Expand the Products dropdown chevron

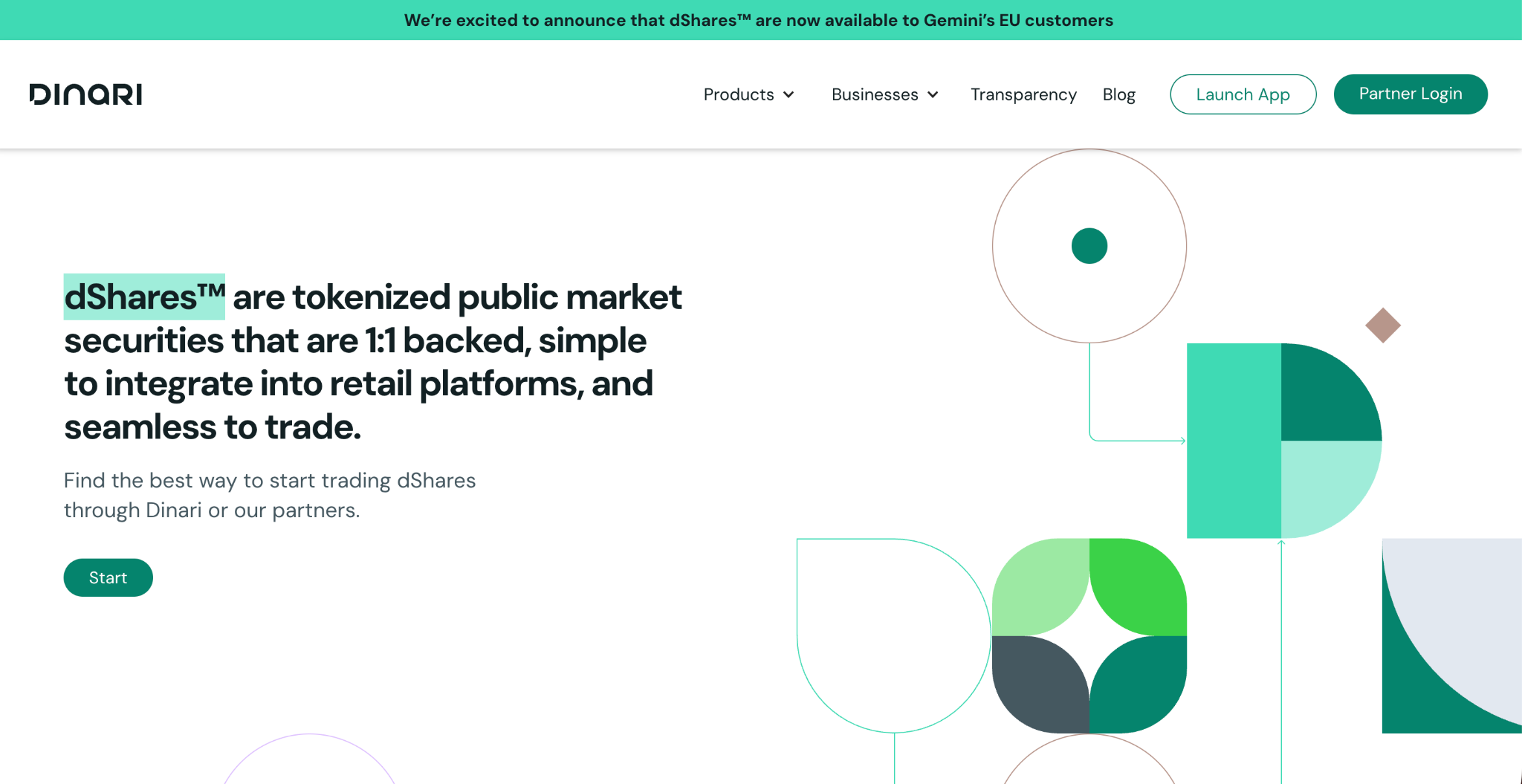point(788,95)
